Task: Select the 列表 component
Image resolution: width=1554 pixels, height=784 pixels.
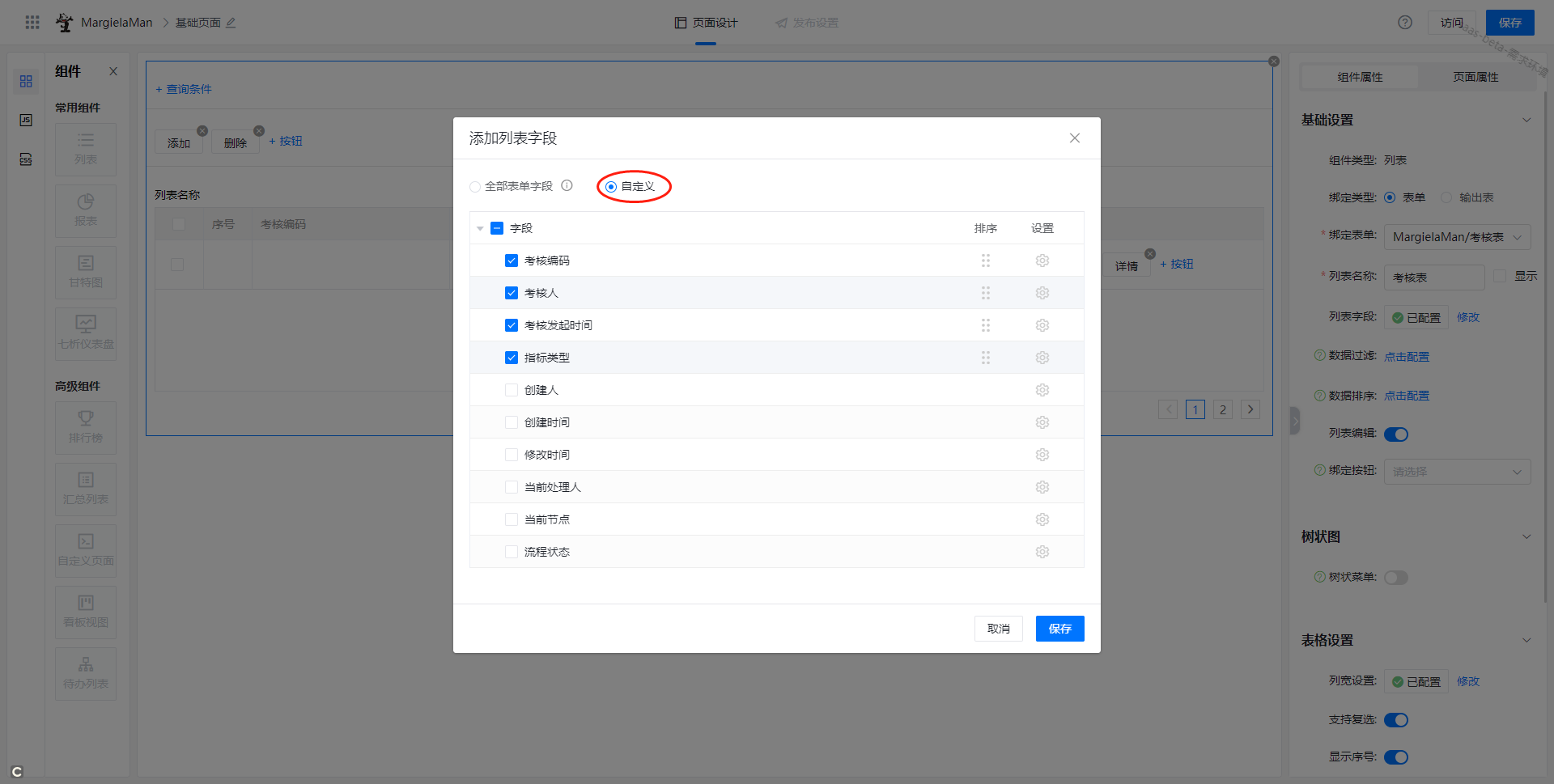Action: click(x=86, y=150)
